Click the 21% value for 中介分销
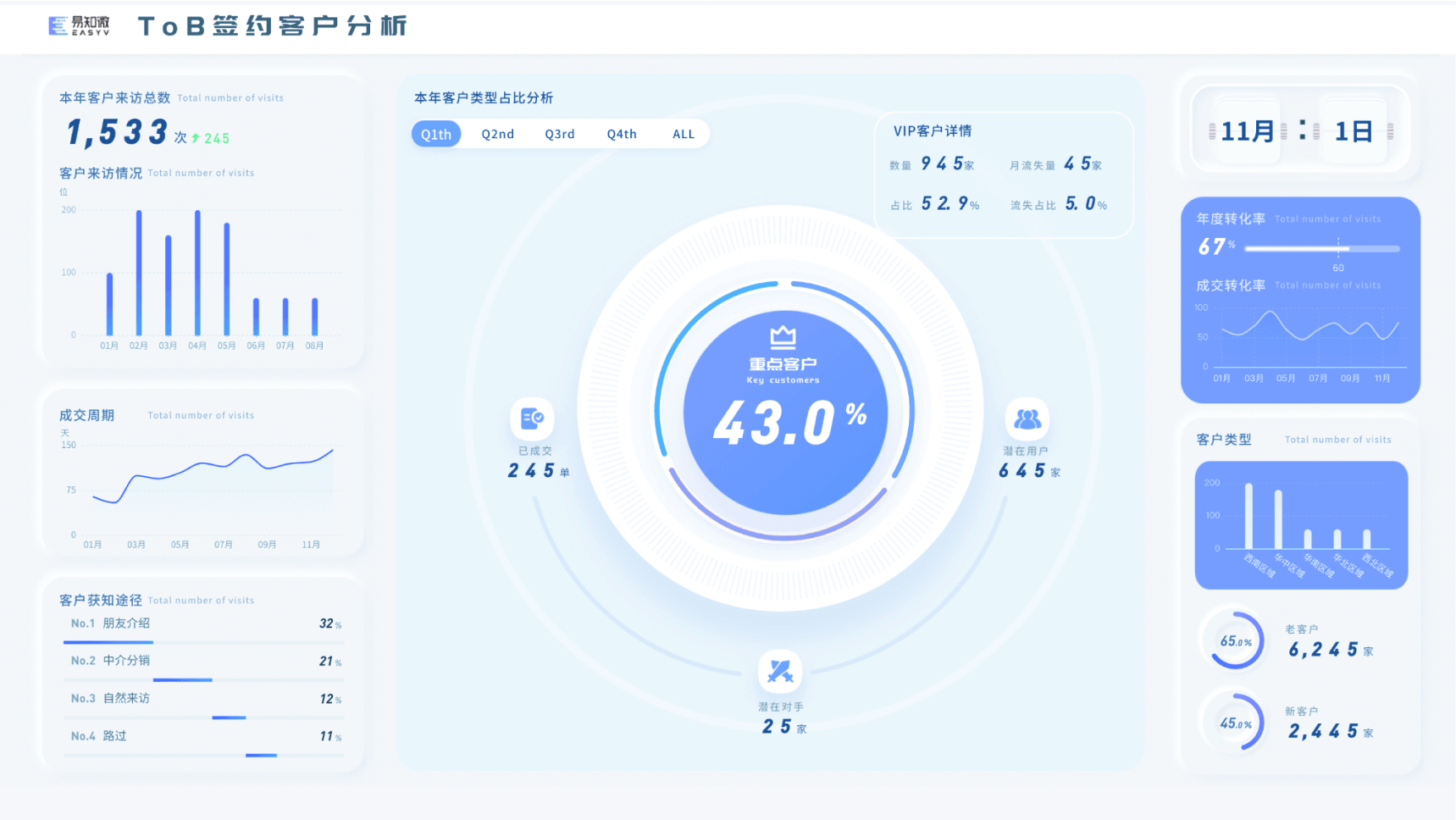The height and width of the screenshot is (820, 1456). point(330,661)
